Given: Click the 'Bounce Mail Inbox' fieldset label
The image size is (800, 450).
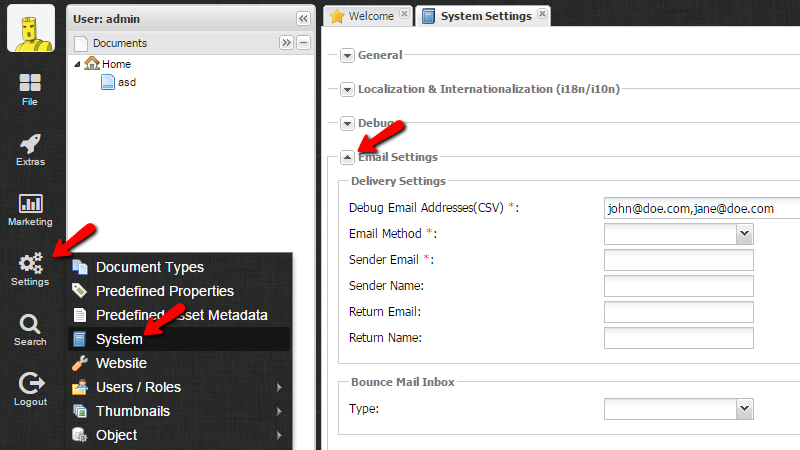Looking at the screenshot, I should [x=403, y=382].
